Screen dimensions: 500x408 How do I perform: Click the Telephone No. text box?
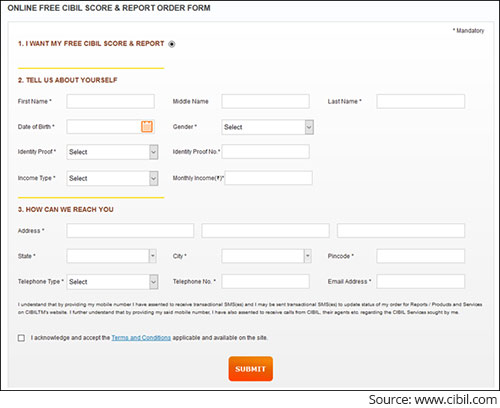[265, 281]
